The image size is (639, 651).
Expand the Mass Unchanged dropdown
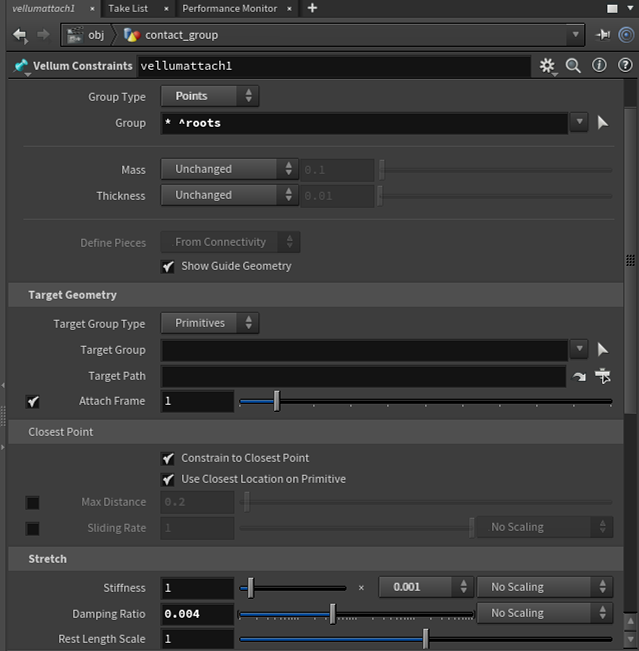(x=229, y=169)
